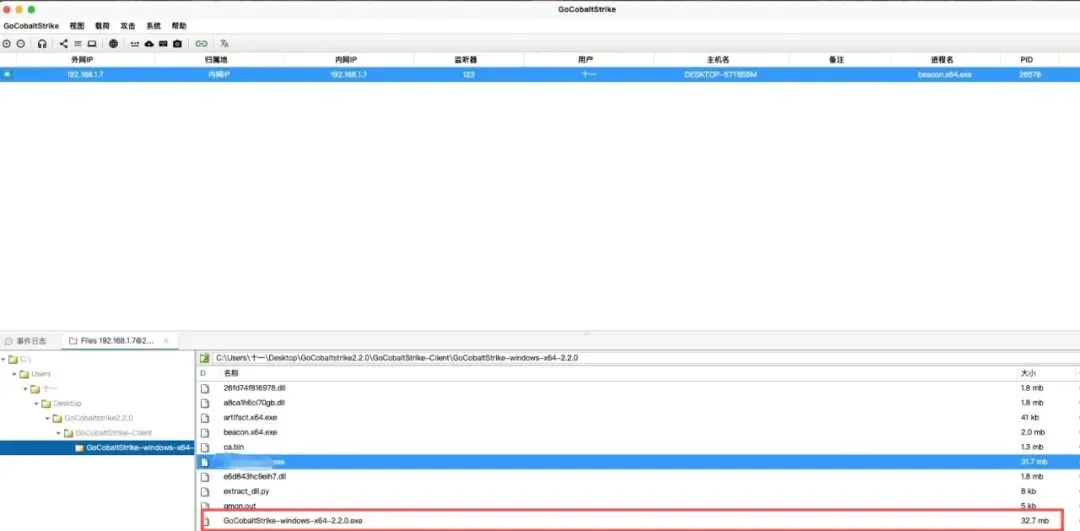Click the file icon beside ca.bin

[205, 447]
